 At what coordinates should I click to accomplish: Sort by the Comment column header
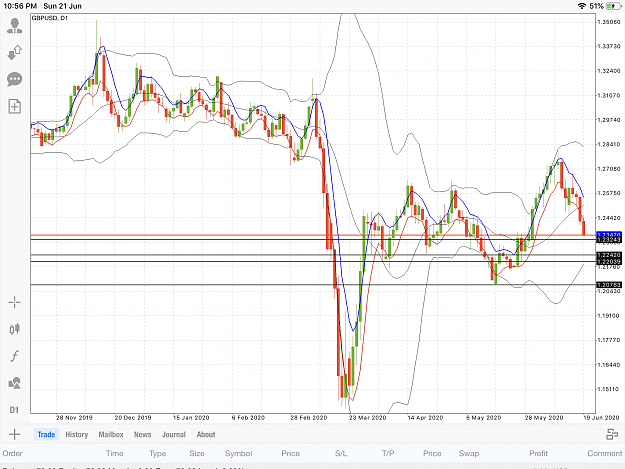point(605,453)
